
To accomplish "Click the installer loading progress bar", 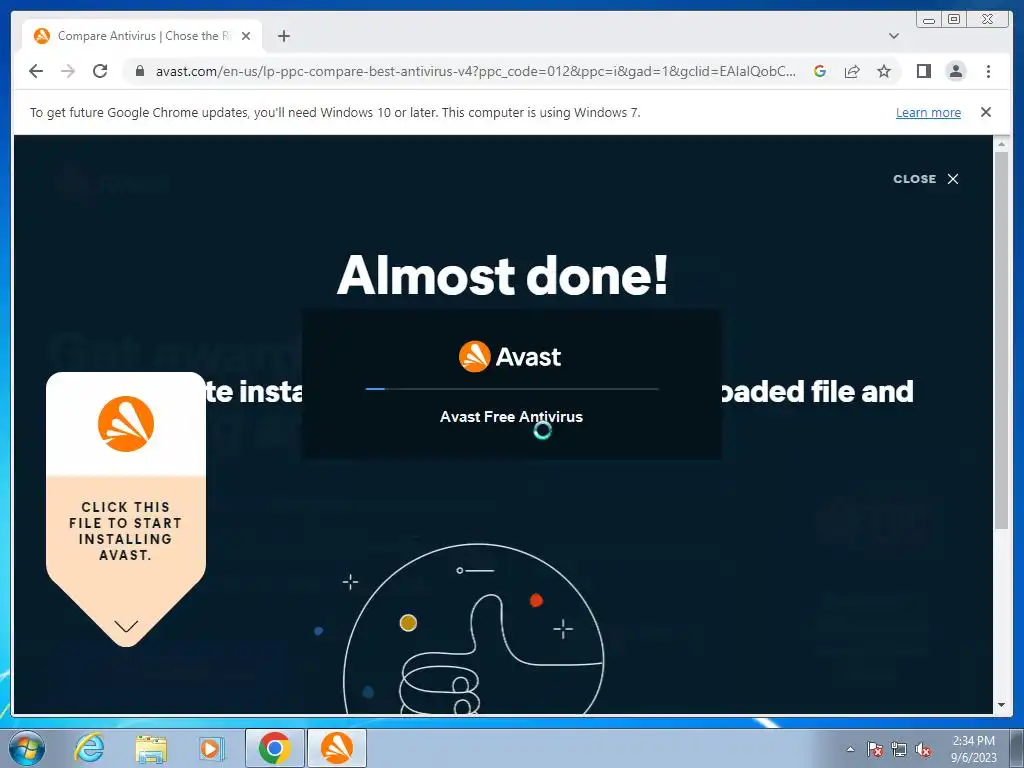I will pyautogui.click(x=511, y=389).
